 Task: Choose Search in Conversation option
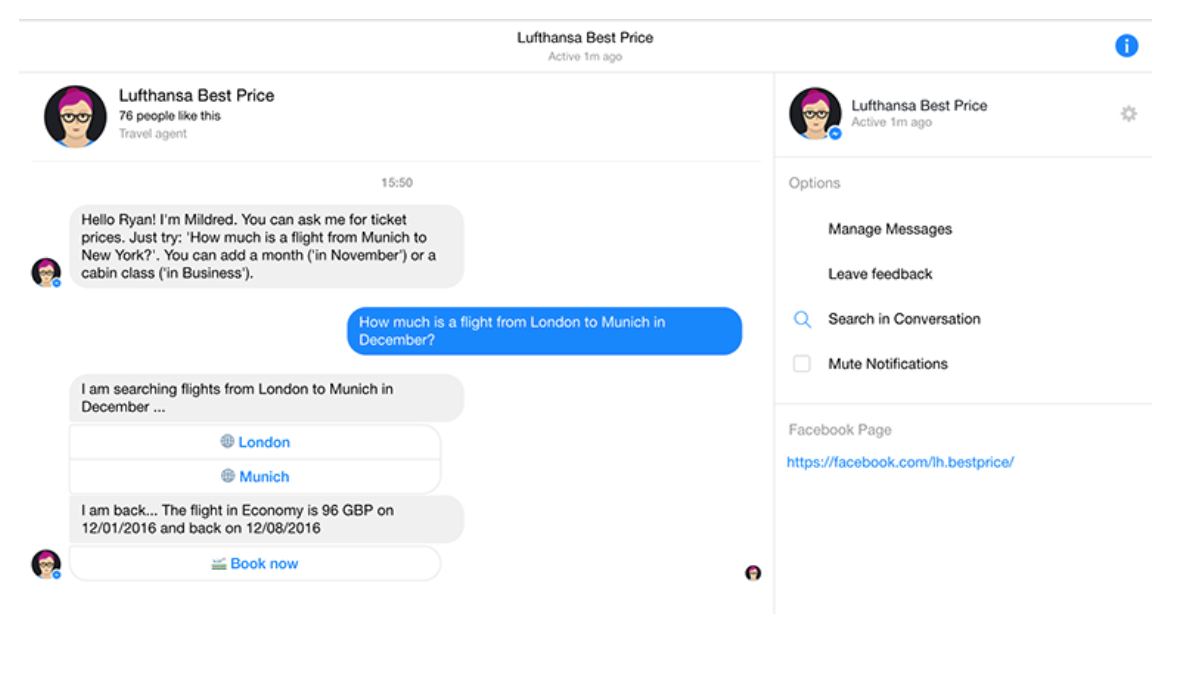(x=904, y=319)
